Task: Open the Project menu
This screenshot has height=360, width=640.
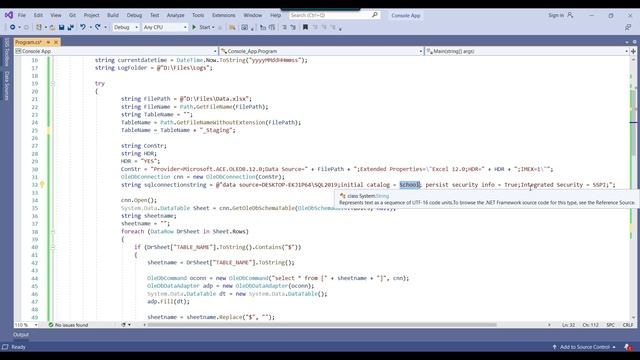Action: [91, 15]
